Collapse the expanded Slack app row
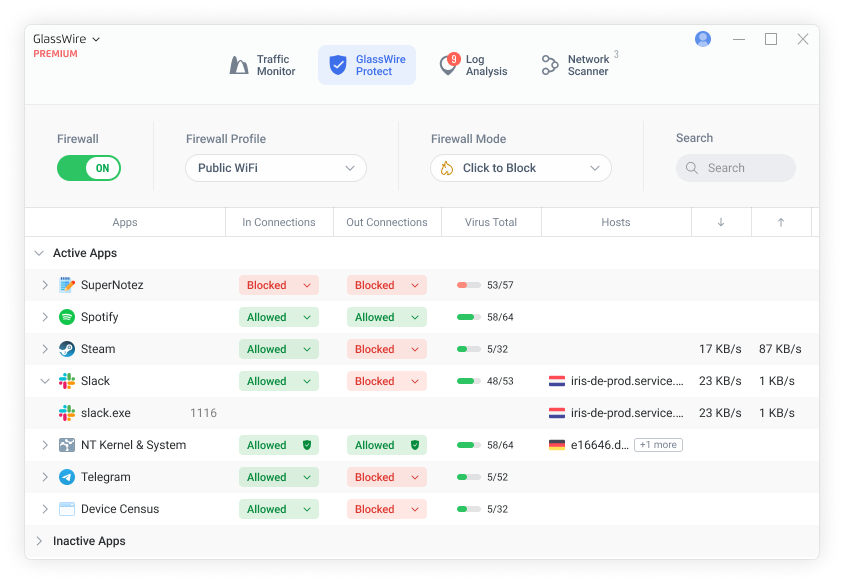This screenshot has height=584, width=844. tap(44, 381)
